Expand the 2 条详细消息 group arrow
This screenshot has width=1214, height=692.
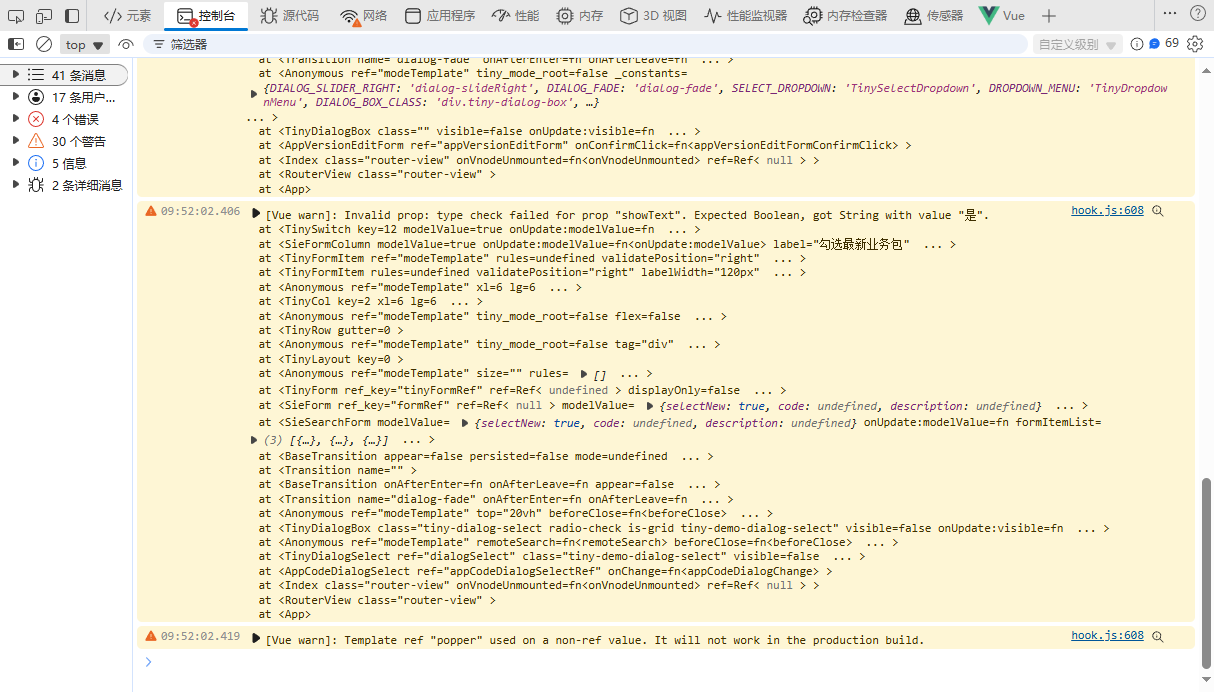pyautogui.click(x=15, y=185)
